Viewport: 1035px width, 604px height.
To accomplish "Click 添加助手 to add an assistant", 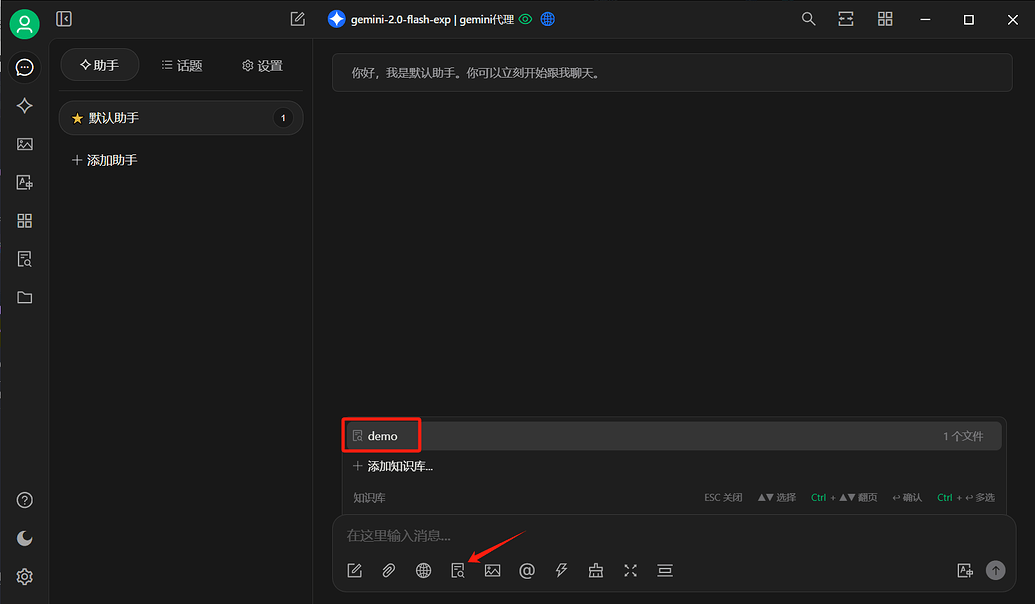I will [105, 160].
